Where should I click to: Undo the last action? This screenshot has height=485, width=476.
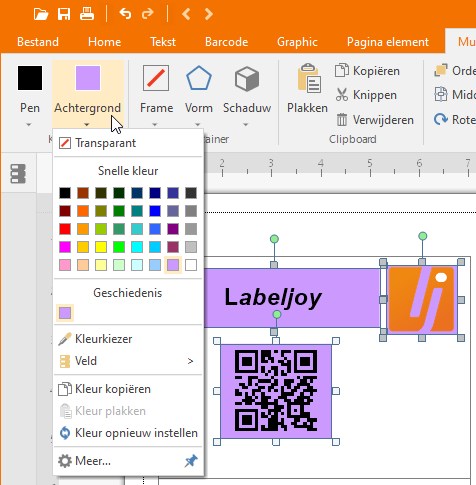pos(125,14)
